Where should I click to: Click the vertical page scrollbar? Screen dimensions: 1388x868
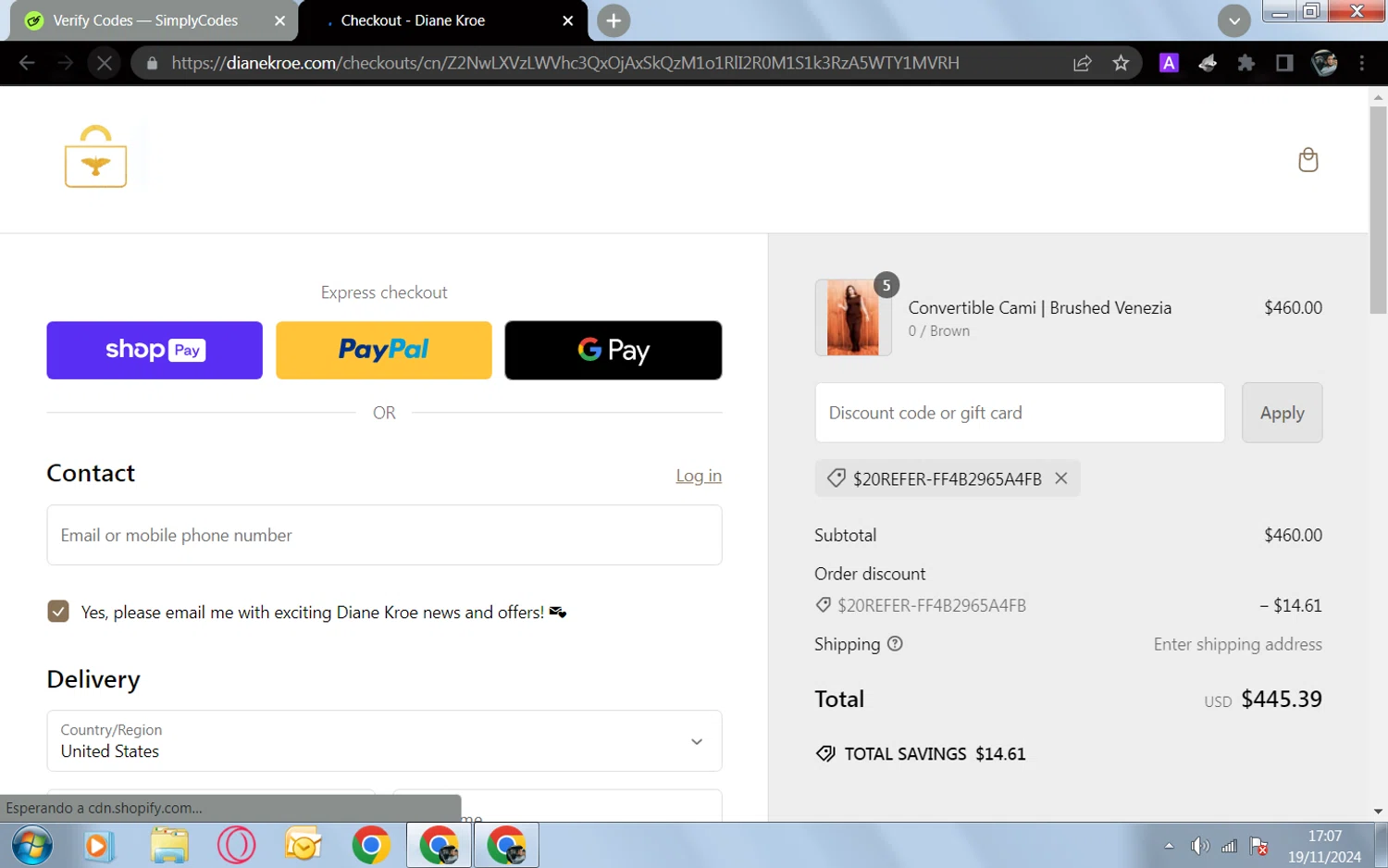coord(1378,211)
